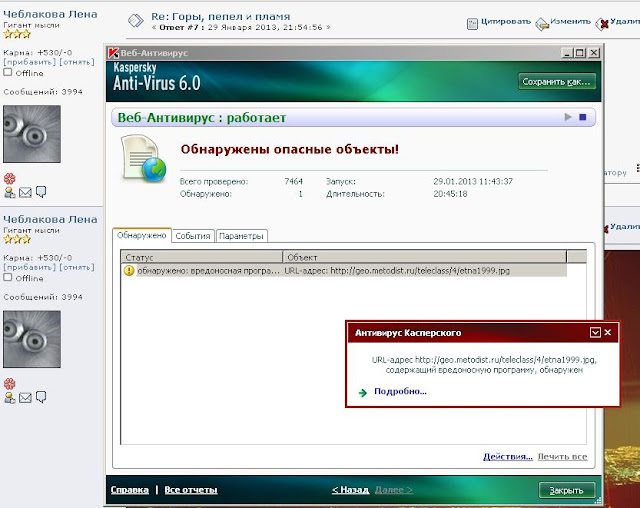640x508 pixels.
Task: Open the Все отчеты link
Action: (191, 490)
